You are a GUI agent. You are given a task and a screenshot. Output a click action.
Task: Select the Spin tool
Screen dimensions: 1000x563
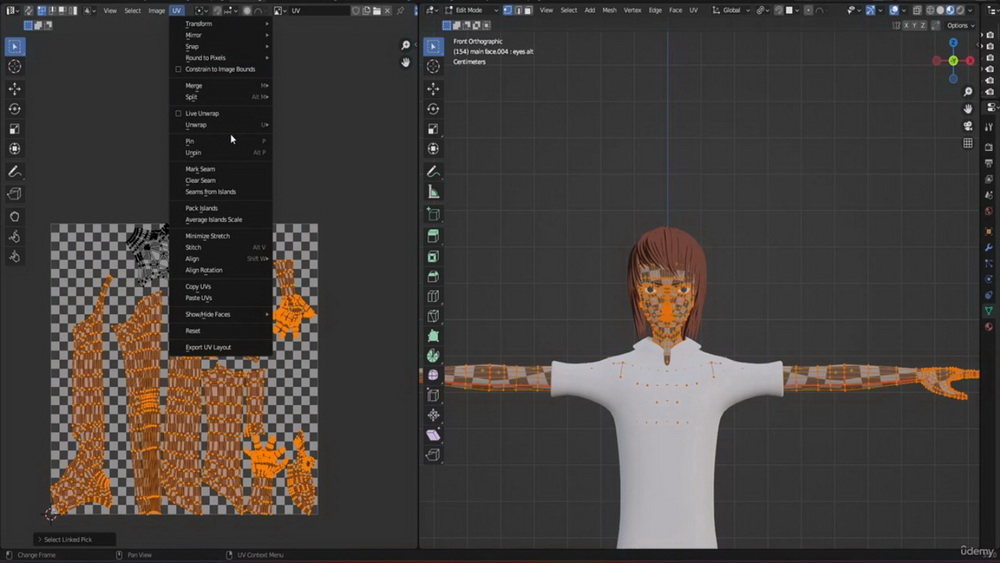433,356
